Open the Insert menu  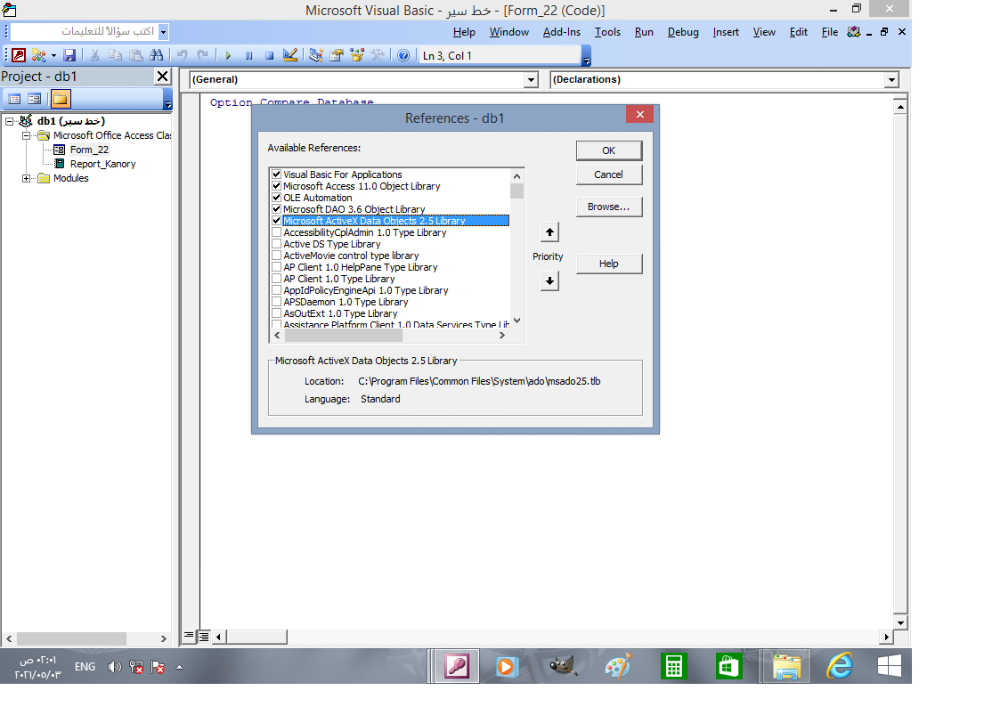coord(726,32)
